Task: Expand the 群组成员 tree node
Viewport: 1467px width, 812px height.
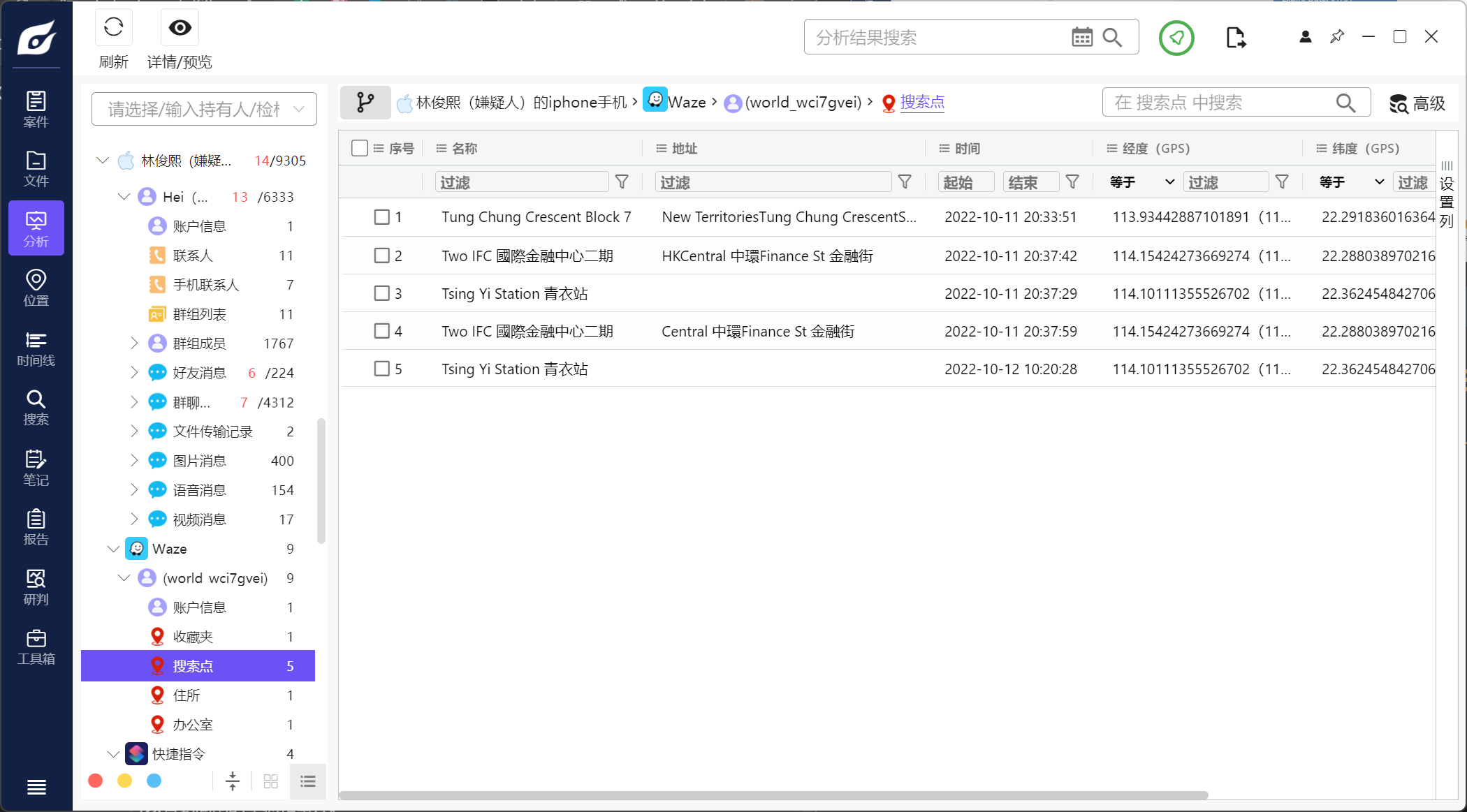Action: (x=134, y=344)
